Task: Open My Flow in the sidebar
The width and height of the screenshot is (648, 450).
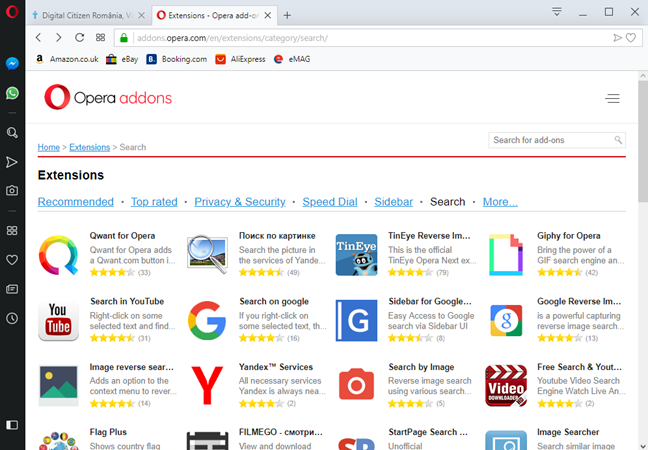Action: coord(12,162)
